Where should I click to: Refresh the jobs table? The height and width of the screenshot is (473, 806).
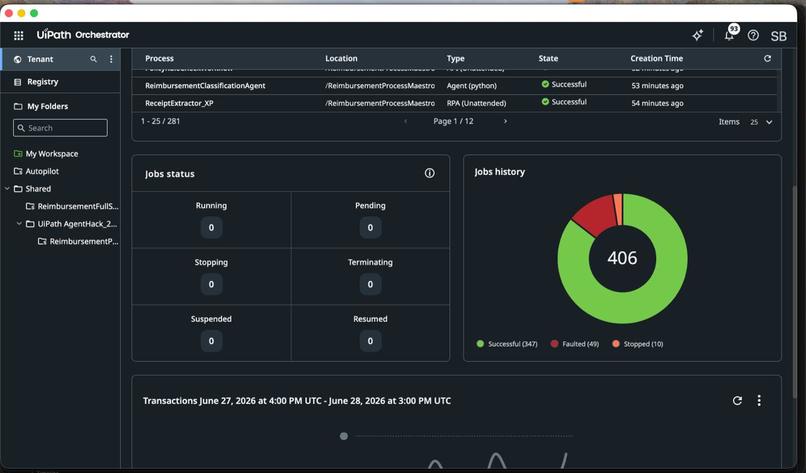[767, 59]
